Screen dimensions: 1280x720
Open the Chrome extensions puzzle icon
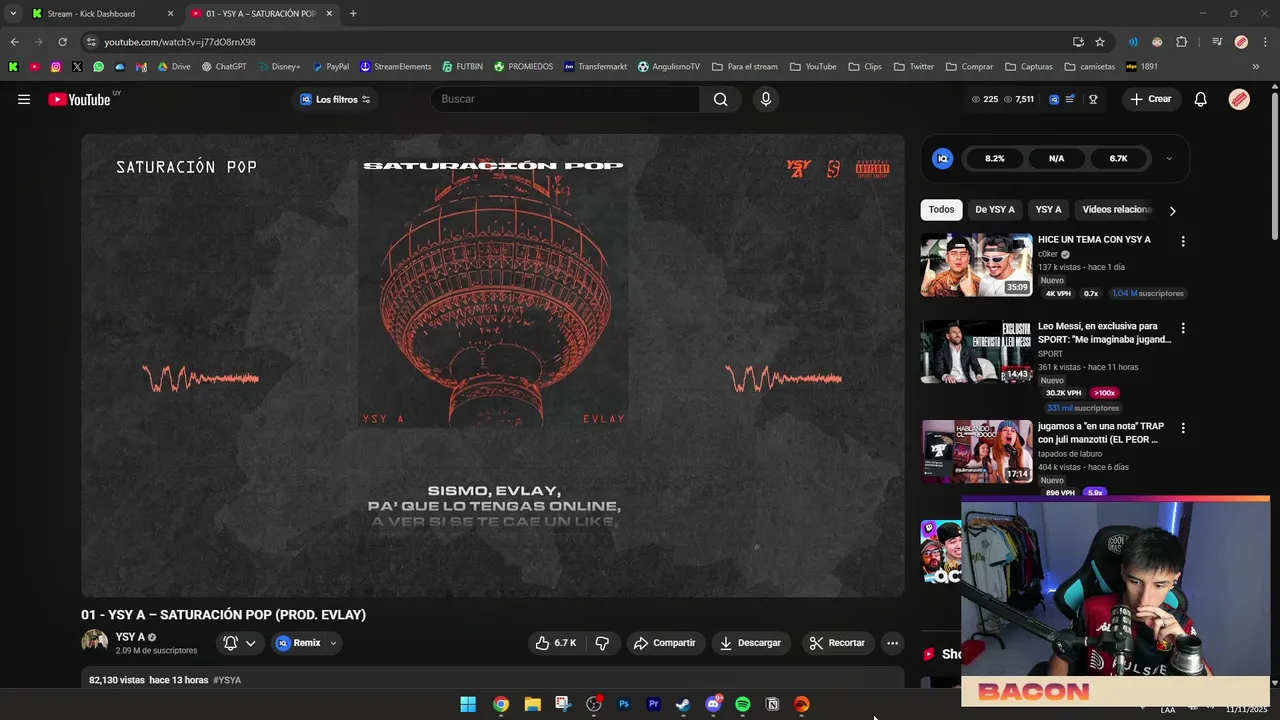[1182, 42]
